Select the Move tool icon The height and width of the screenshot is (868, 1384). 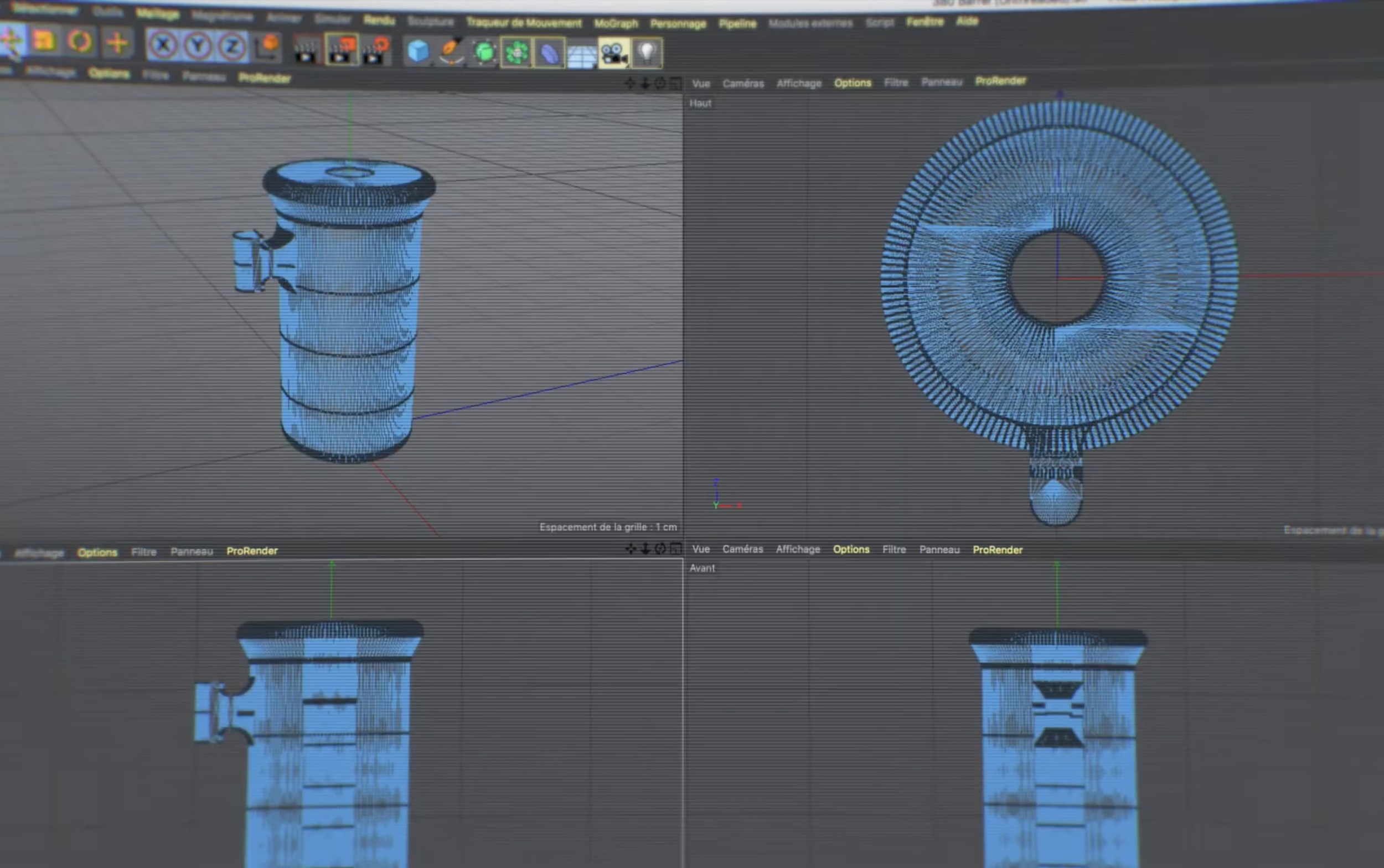click(x=11, y=40)
